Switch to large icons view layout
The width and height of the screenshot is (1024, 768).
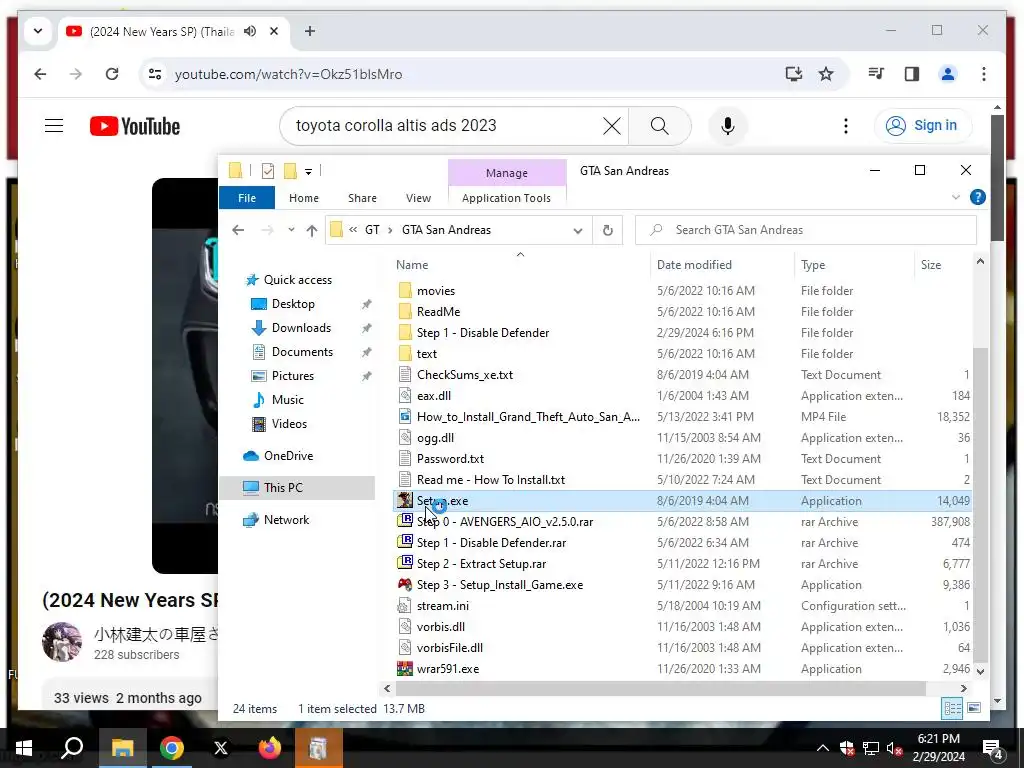pyautogui.click(x=974, y=709)
